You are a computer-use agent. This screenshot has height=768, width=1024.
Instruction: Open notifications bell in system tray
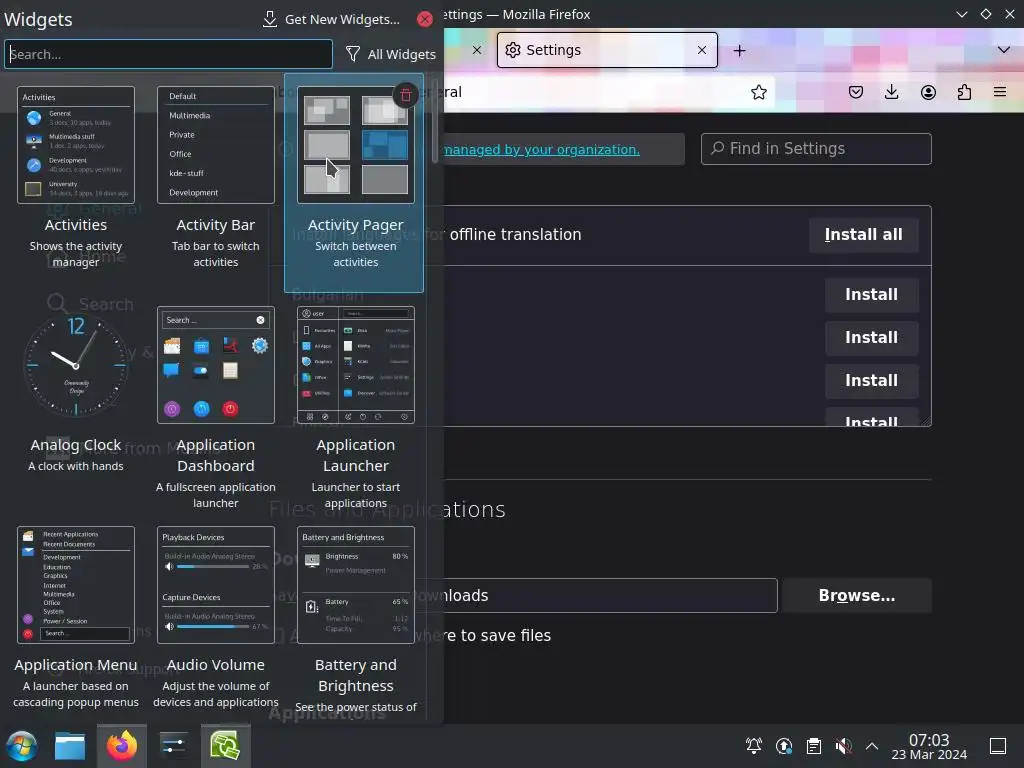(x=754, y=746)
